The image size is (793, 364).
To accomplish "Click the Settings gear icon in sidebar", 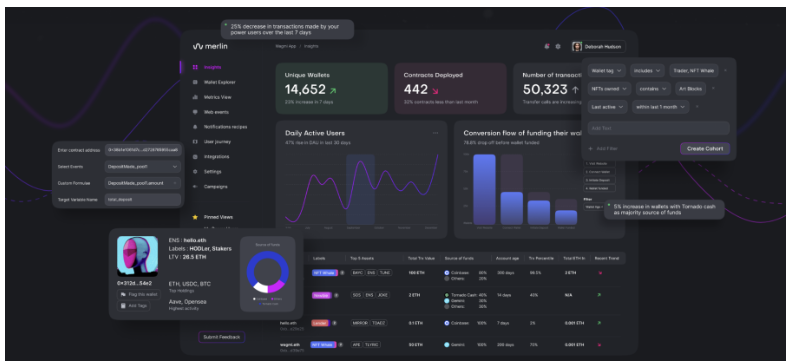I will 195,171.
